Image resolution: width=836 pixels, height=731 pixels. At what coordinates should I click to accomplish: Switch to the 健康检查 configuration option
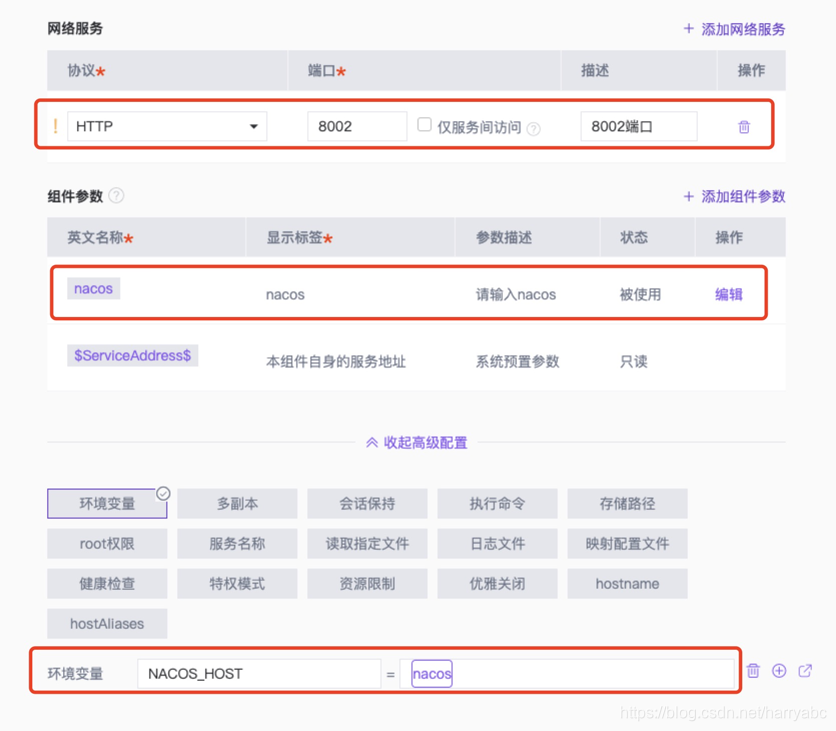(107, 583)
